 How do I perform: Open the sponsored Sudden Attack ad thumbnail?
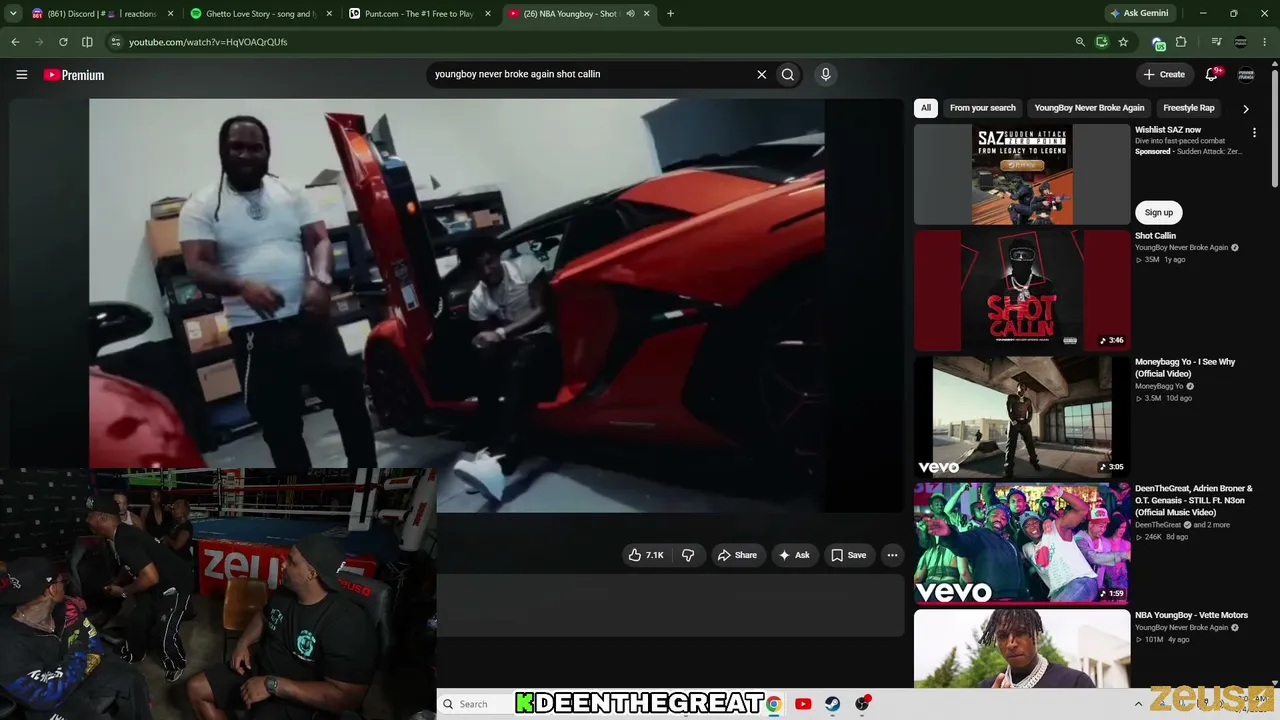[1022, 174]
